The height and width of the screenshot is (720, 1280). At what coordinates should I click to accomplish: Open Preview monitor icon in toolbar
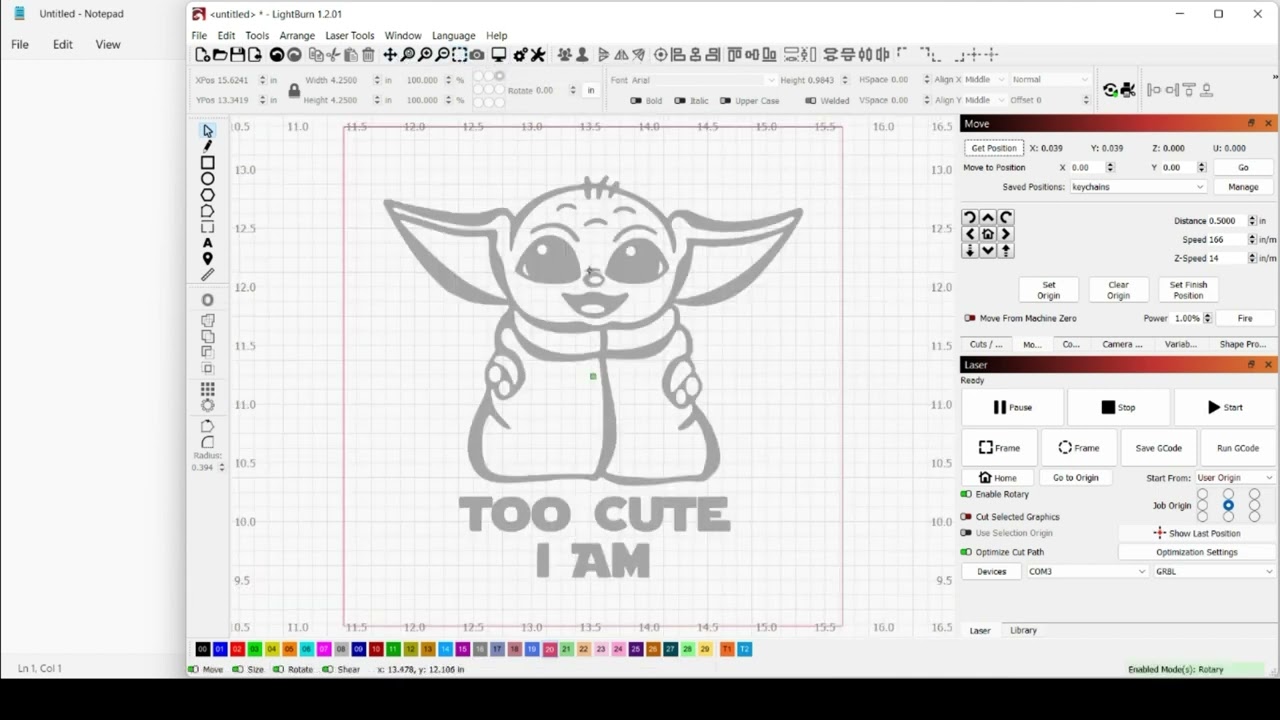click(x=498, y=55)
